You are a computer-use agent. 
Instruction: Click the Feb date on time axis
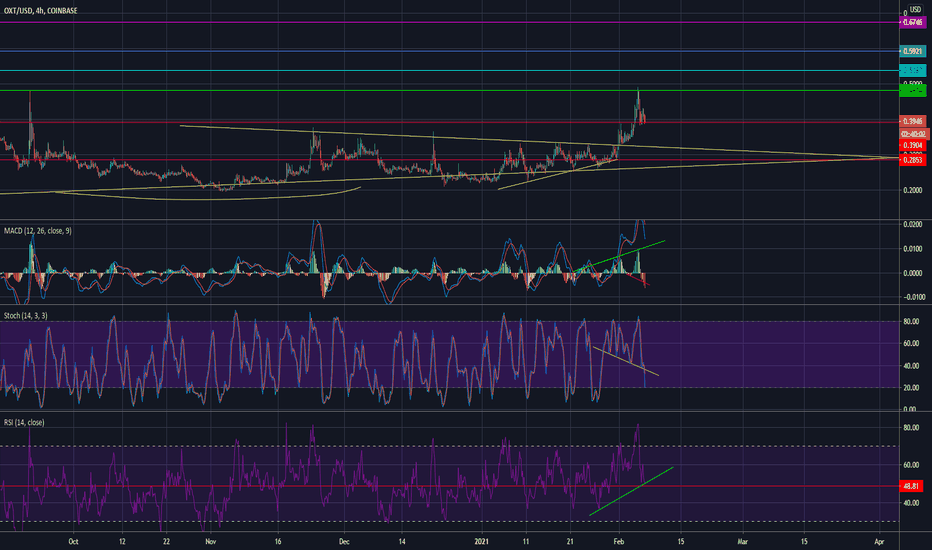619,542
